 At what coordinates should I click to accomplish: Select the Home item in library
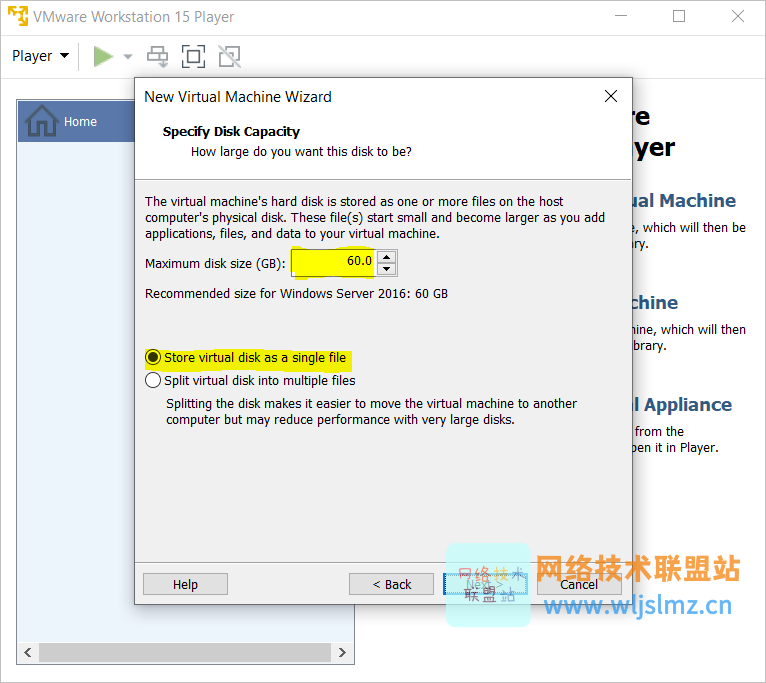click(76, 121)
